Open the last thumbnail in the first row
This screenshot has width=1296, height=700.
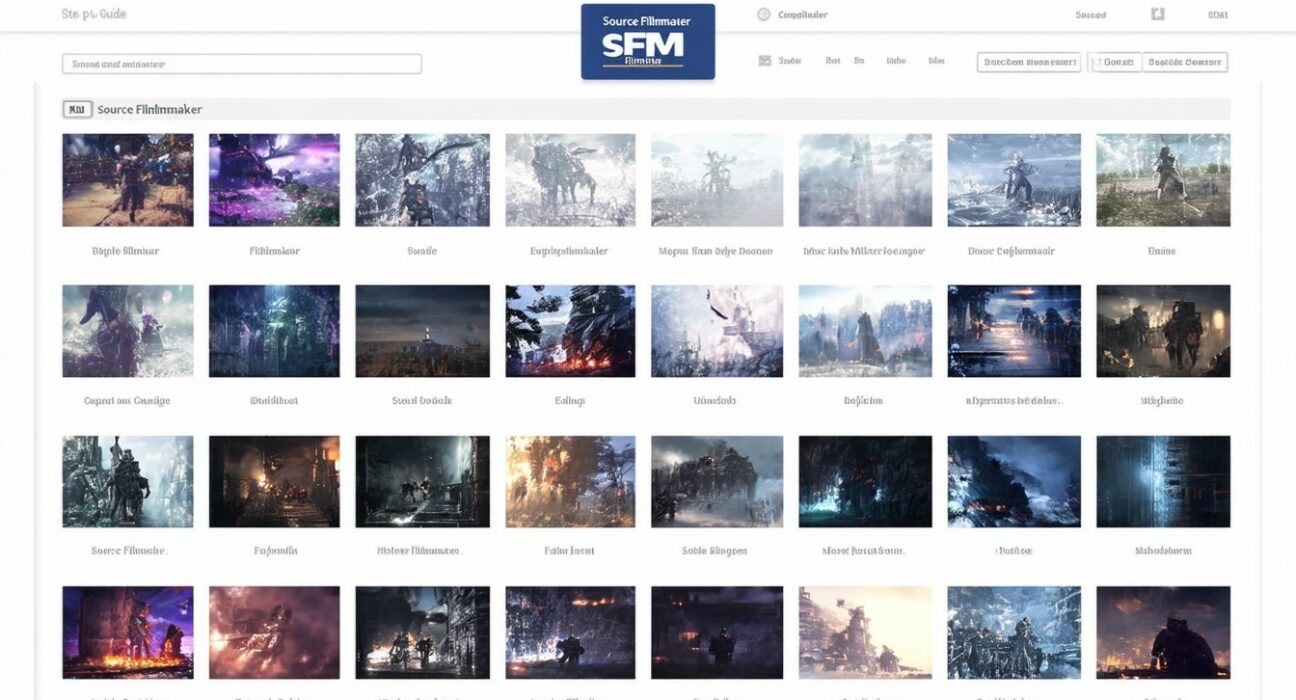tap(1163, 180)
